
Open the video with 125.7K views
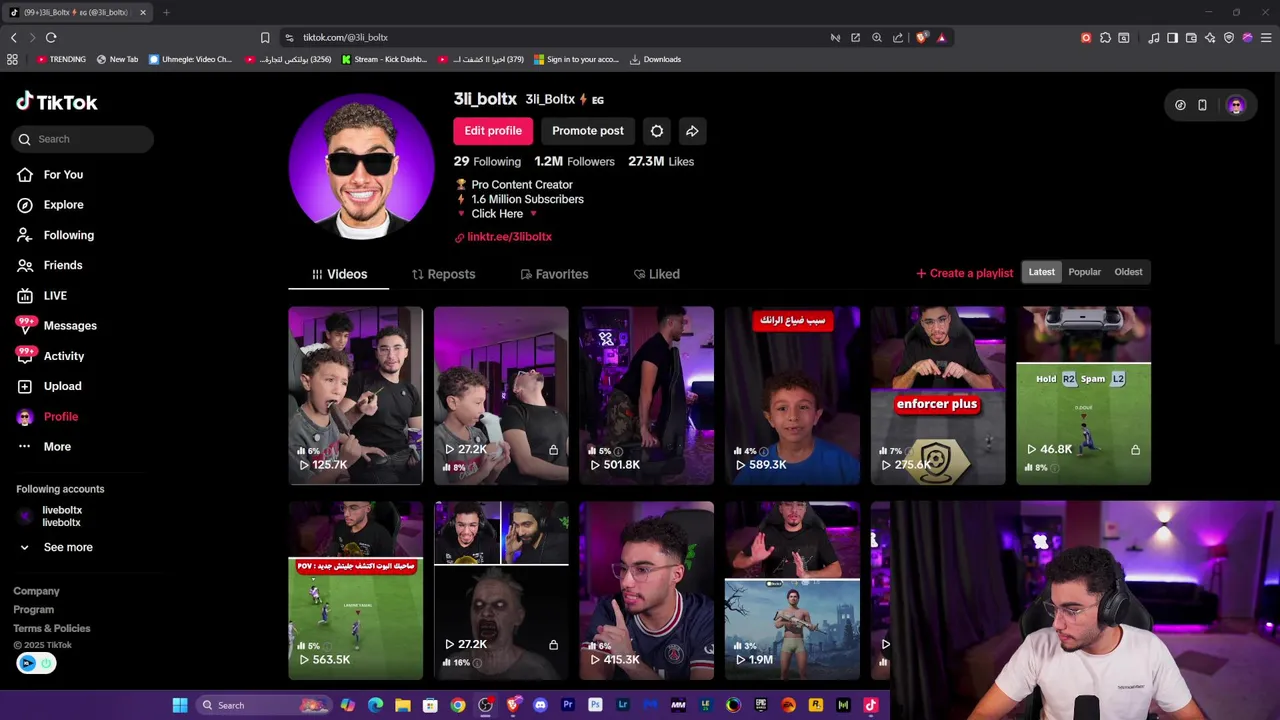[356, 396]
